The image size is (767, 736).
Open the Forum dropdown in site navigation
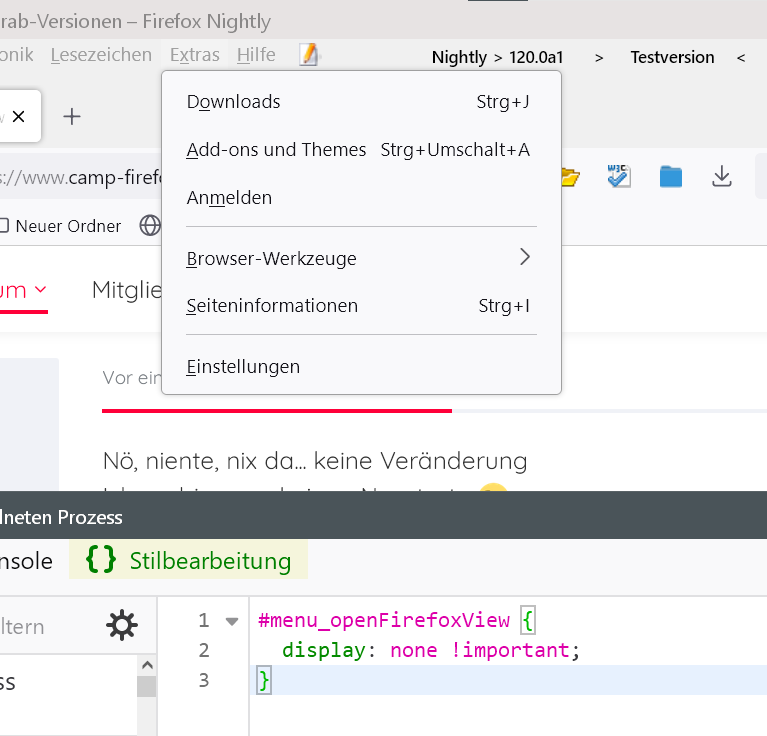pyautogui.click(x=24, y=290)
